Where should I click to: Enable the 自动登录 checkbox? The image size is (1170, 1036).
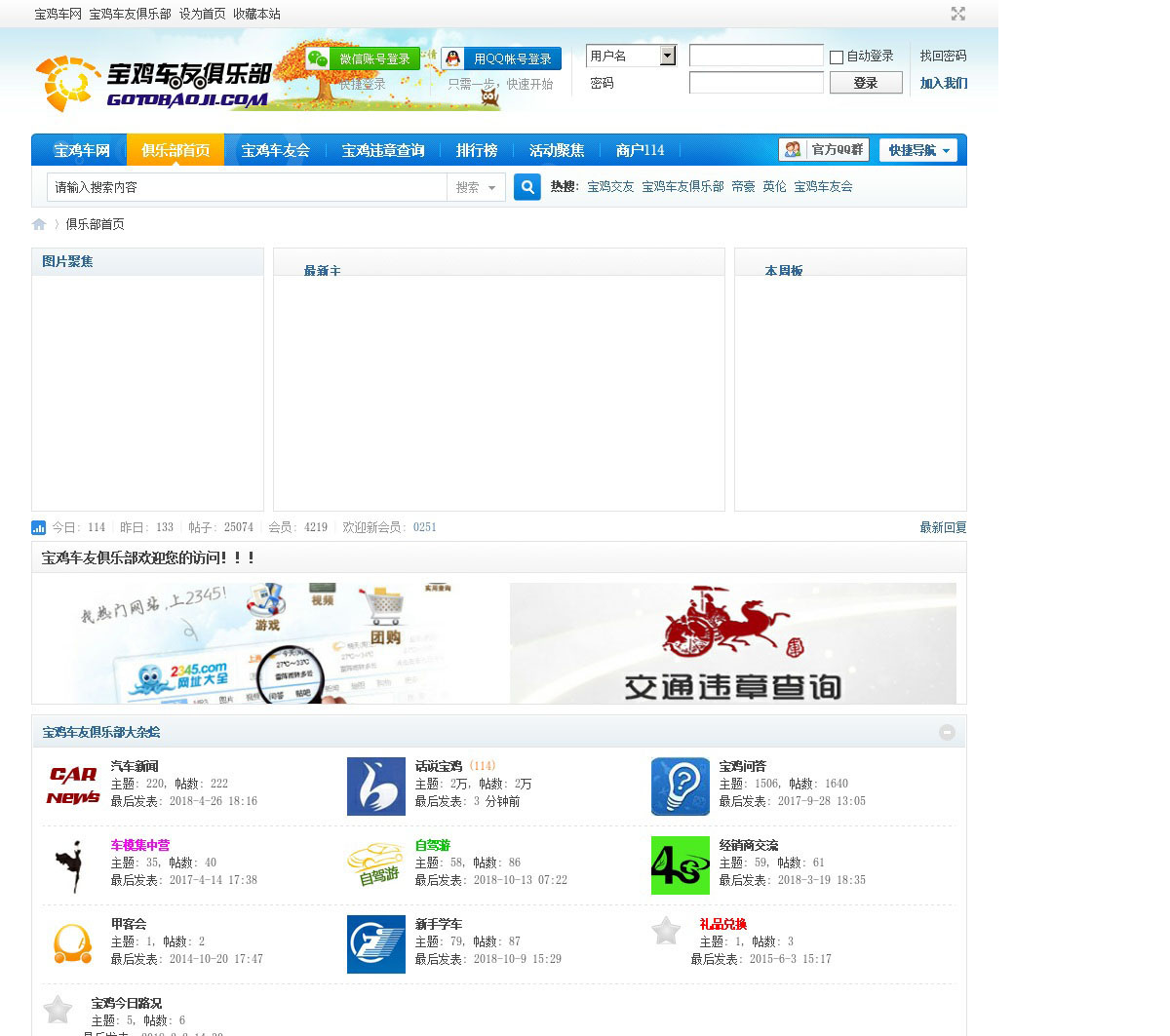pos(837,58)
